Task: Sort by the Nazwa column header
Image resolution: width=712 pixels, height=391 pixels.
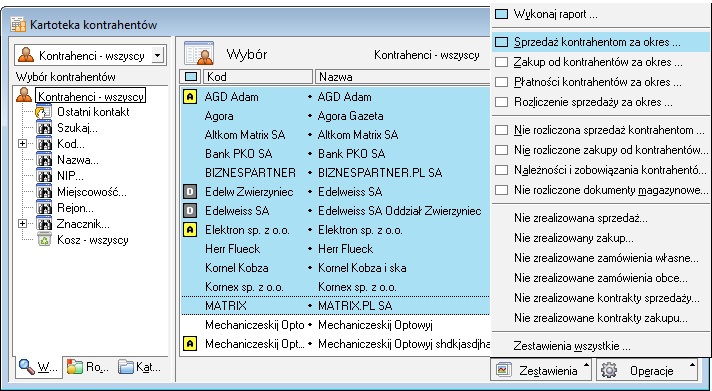Action: [402, 77]
